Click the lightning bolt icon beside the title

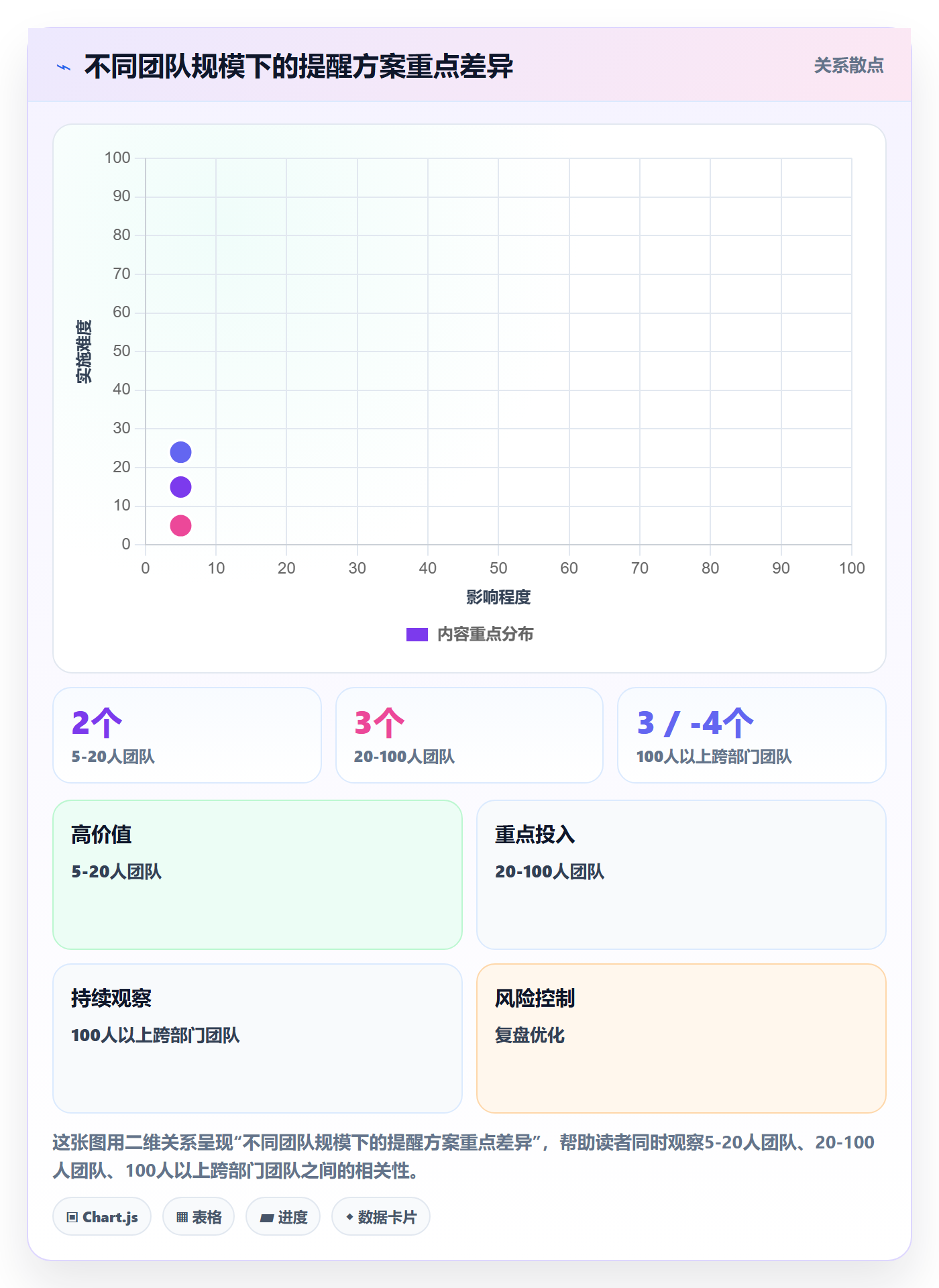(x=64, y=67)
